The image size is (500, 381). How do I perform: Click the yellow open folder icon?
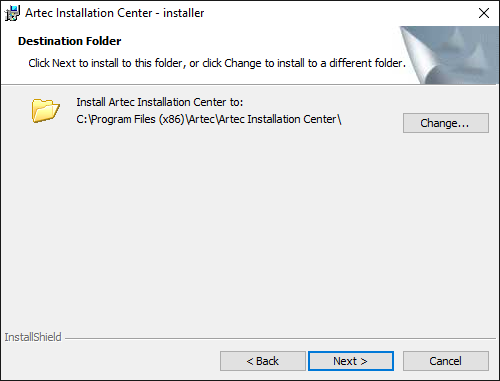[46, 110]
